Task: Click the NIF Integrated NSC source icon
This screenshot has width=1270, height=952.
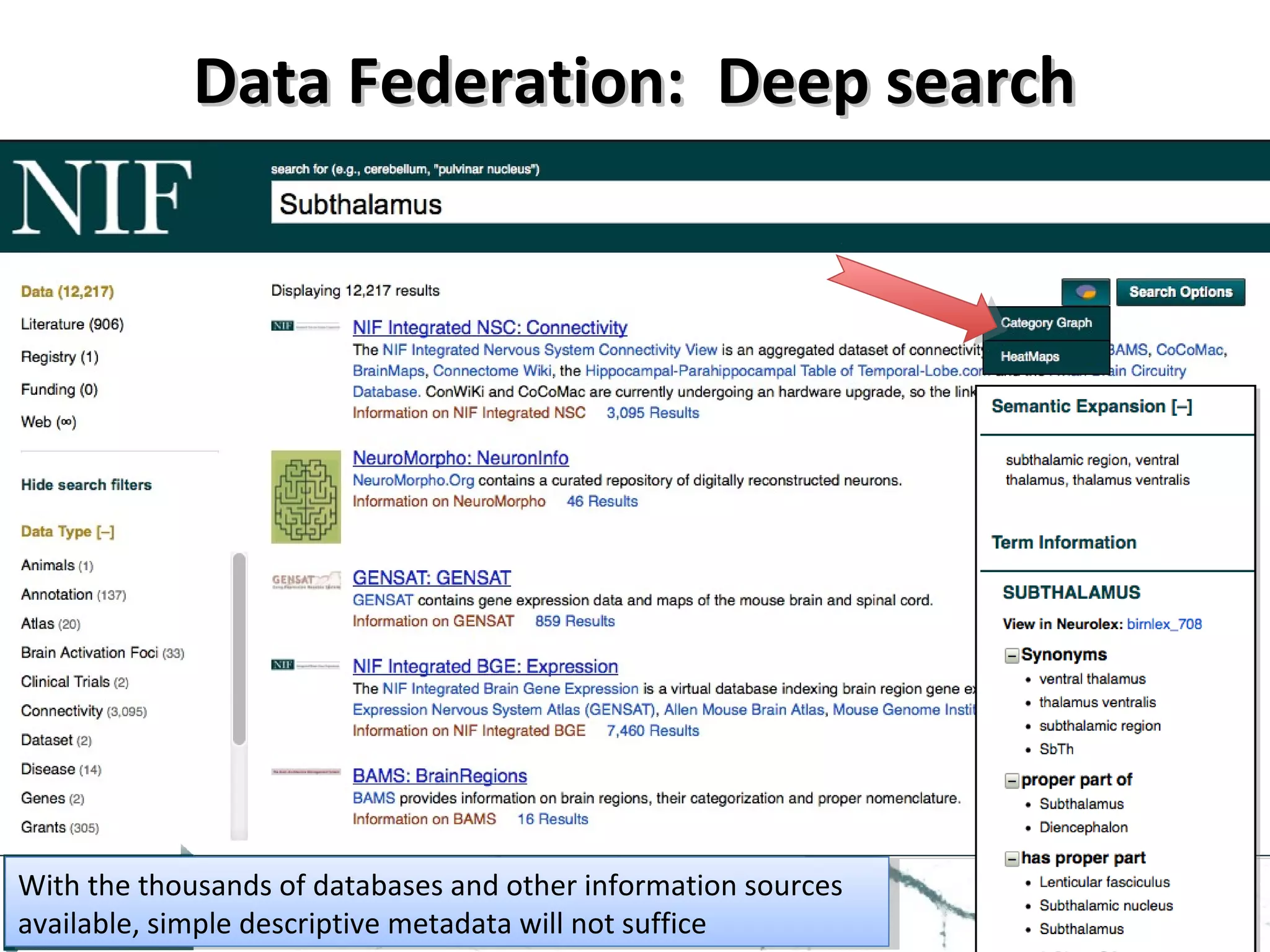Action: coord(305,326)
